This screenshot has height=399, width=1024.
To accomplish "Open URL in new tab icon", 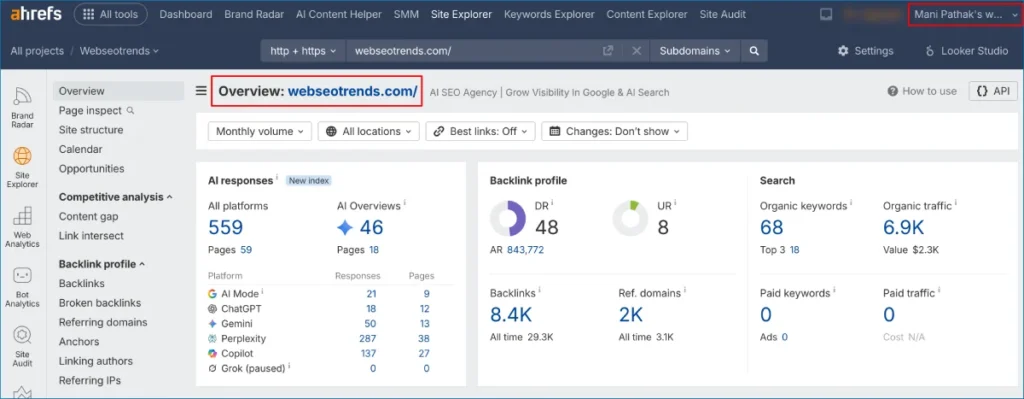I will [x=608, y=51].
